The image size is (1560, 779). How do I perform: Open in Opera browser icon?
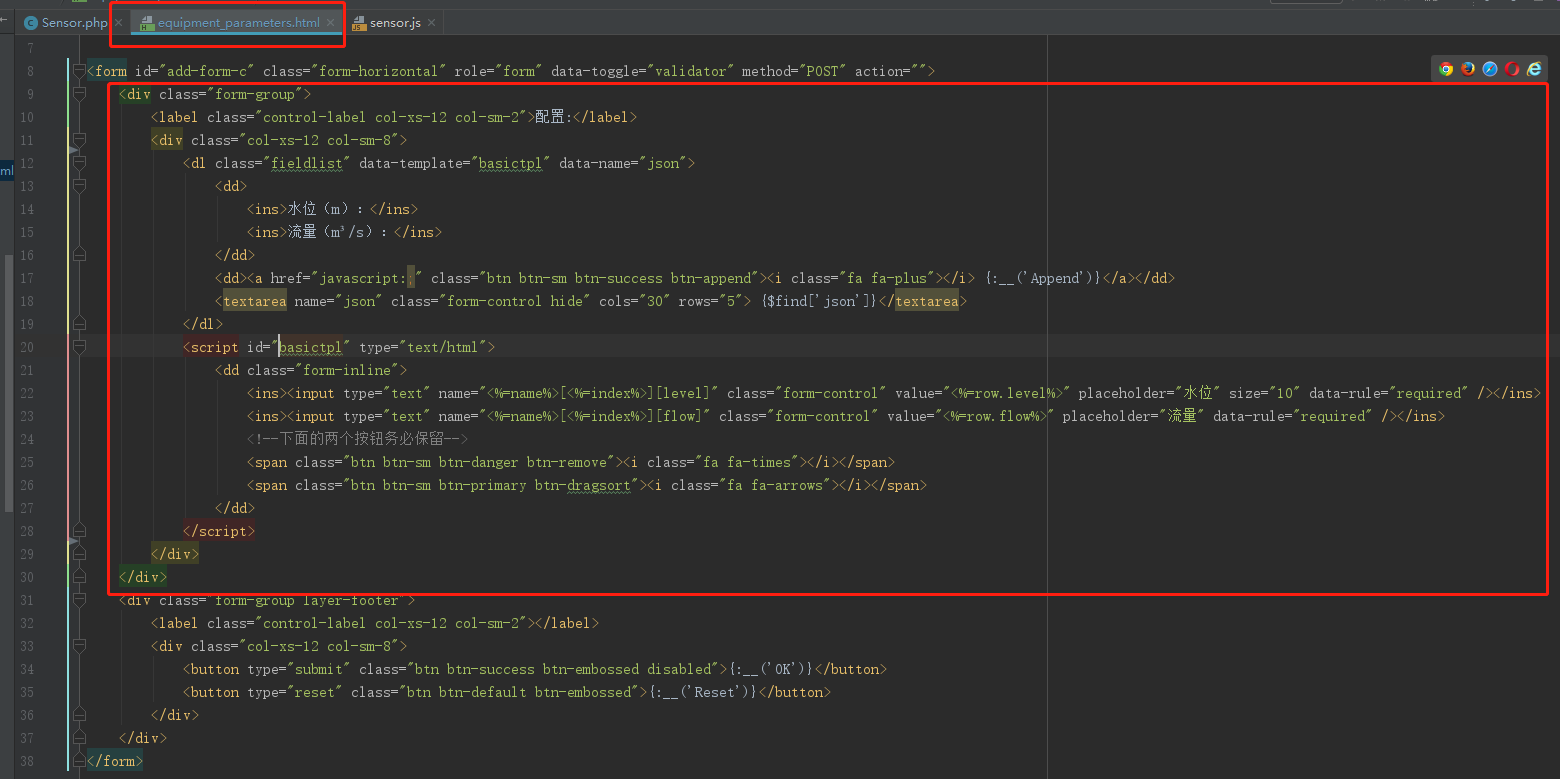click(1512, 69)
